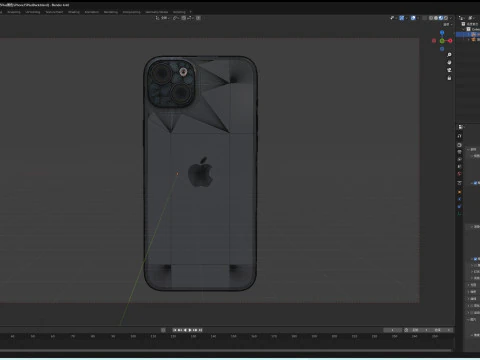The height and width of the screenshot is (360, 480).
Task: Switch to rendered viewport shading
Action: click(446, 18)
